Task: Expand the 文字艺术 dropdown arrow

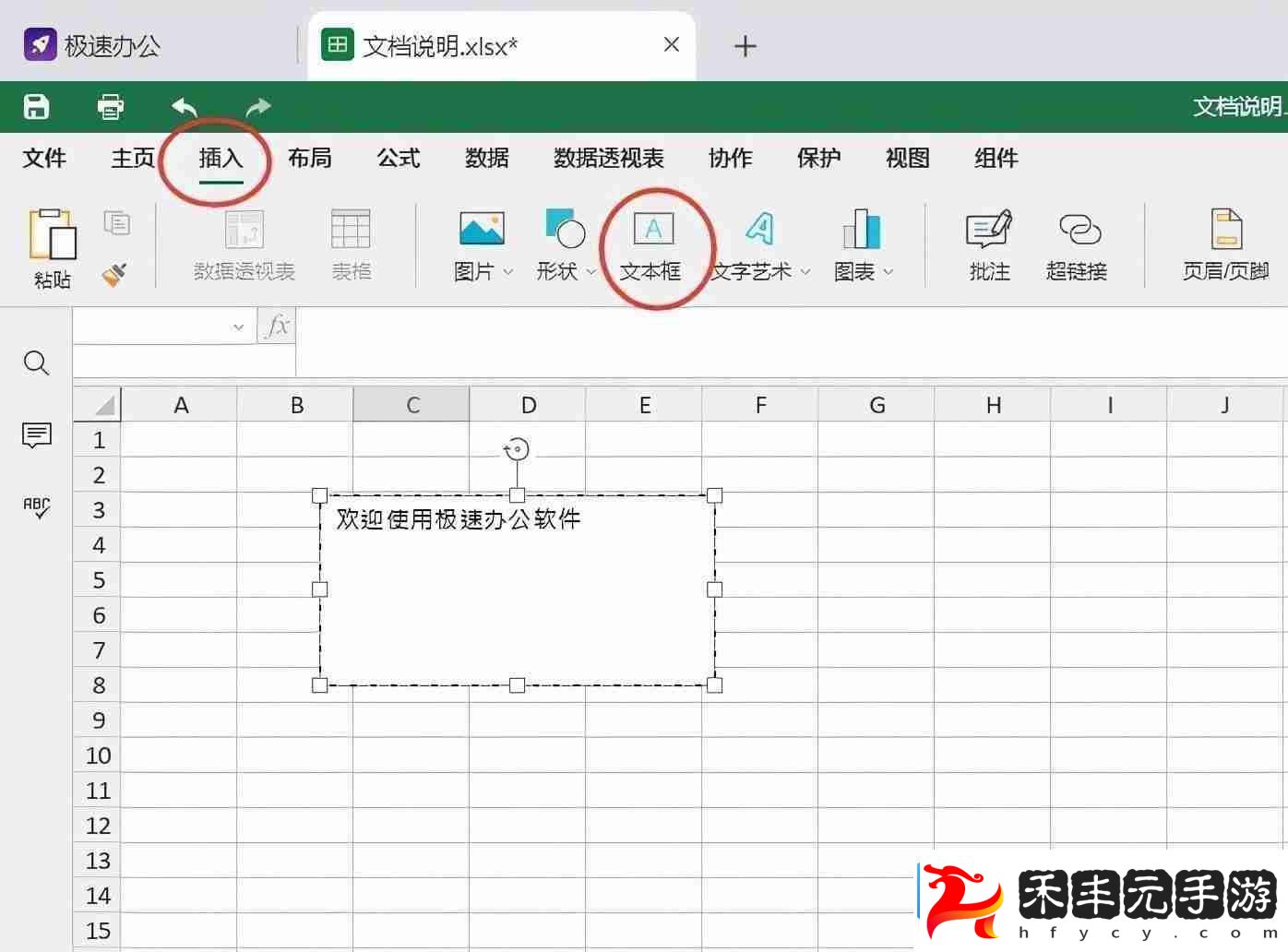Action: pos(805,272)
